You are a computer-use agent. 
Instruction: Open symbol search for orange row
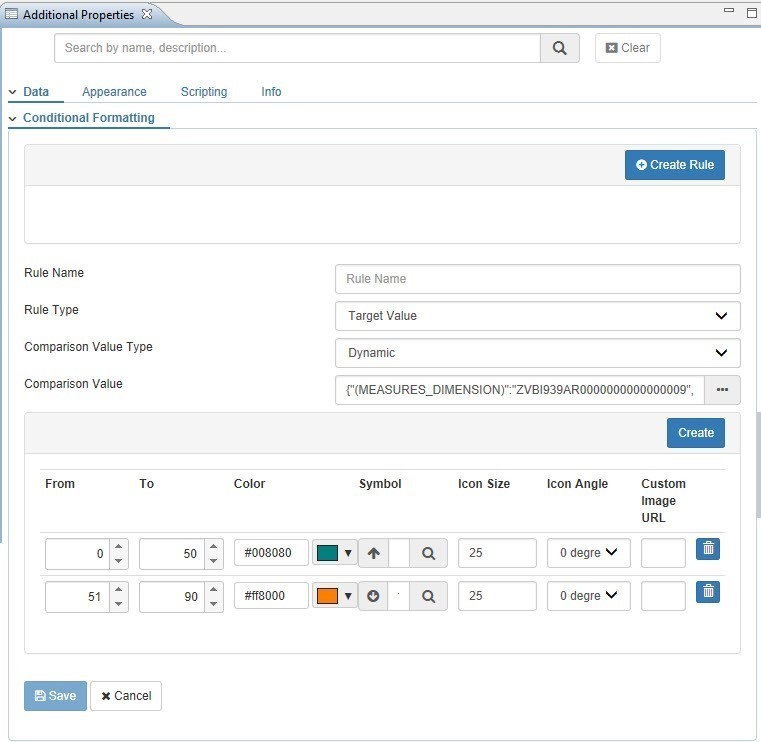click(x=428, y=596)
